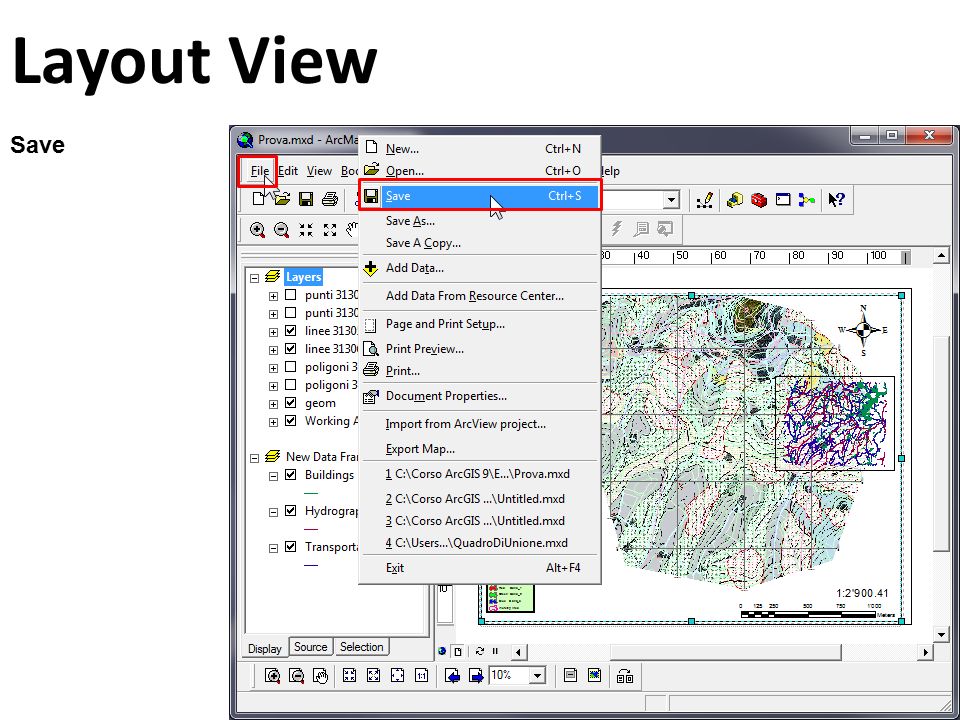Collapse the New Data Frame node
Viewport: 960px width, 720px height.
coord(255,458)
